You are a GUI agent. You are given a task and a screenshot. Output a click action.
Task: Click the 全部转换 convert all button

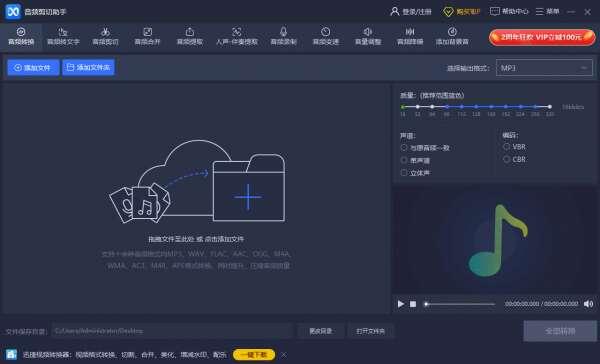(560, 331)
